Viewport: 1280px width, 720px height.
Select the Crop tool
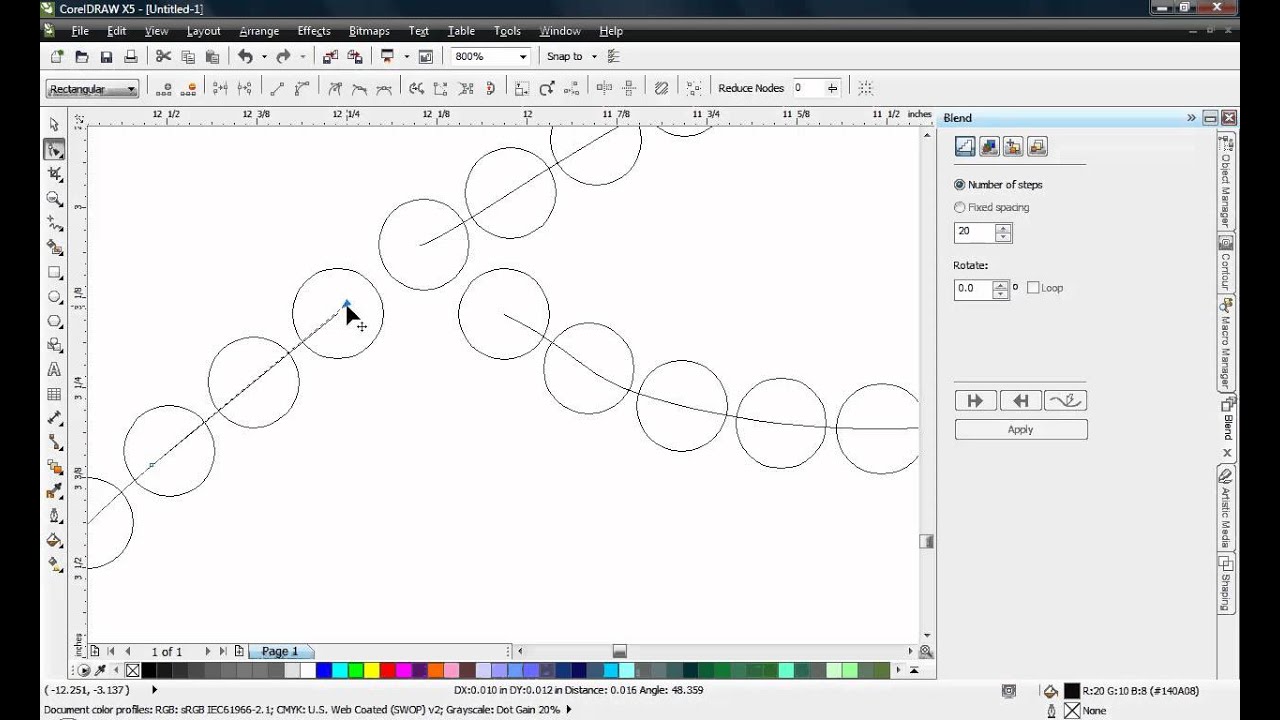coord(54,174)
